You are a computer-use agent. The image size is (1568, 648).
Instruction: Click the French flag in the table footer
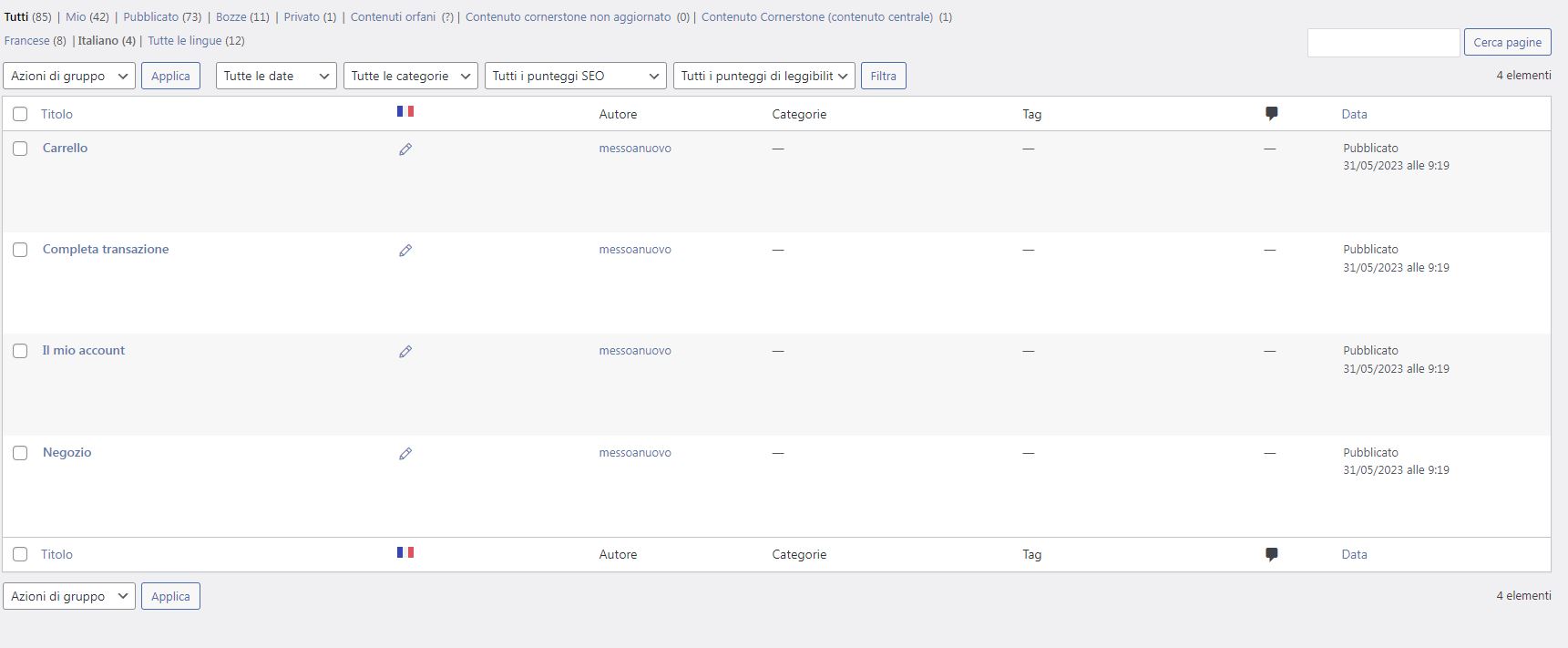pos(405,552)
